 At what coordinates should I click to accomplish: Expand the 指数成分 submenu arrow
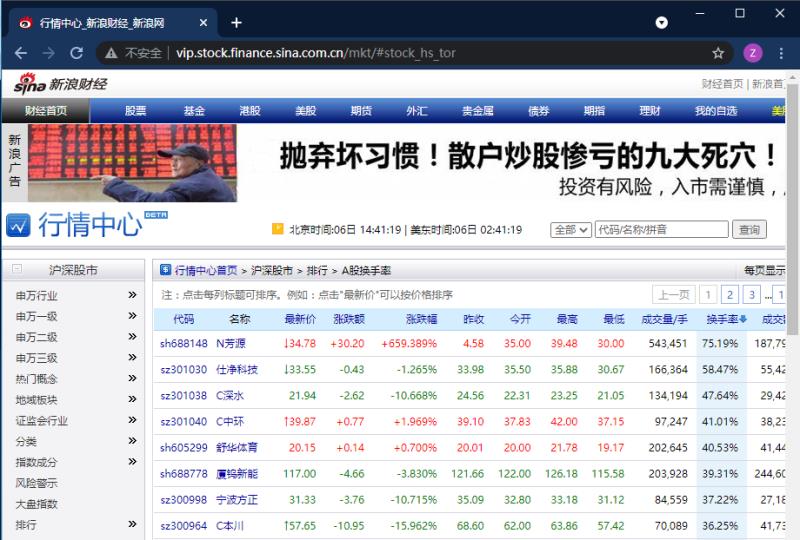132,461
